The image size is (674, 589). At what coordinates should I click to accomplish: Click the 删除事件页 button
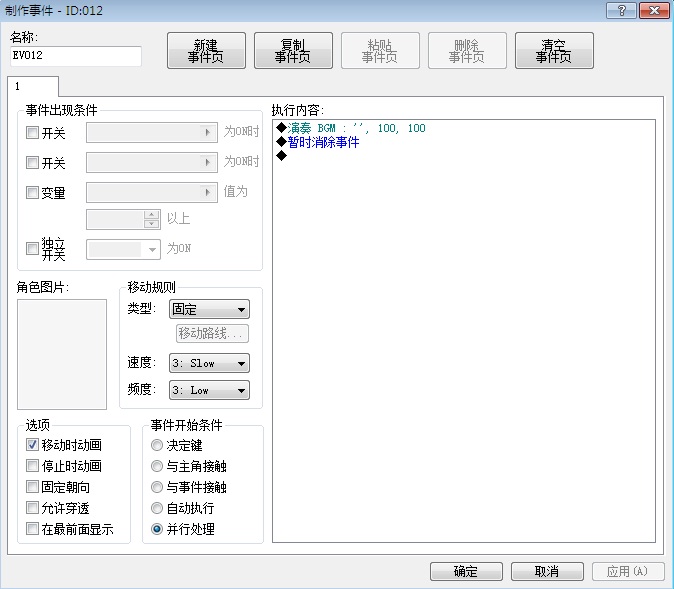point(467,51)
